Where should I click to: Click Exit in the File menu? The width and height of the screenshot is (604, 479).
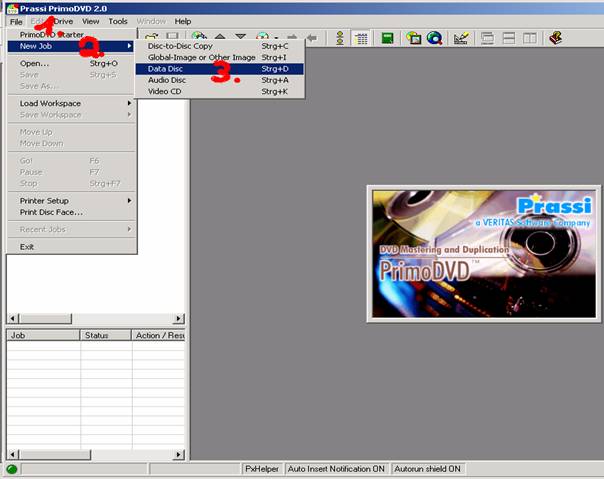27,246
